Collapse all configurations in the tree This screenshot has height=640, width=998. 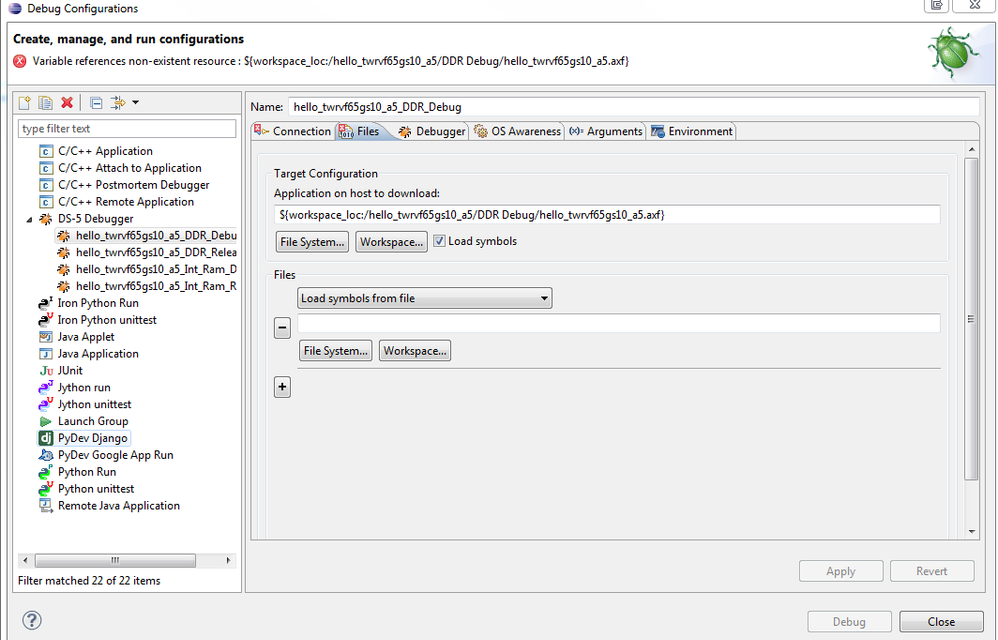(96, 102)
